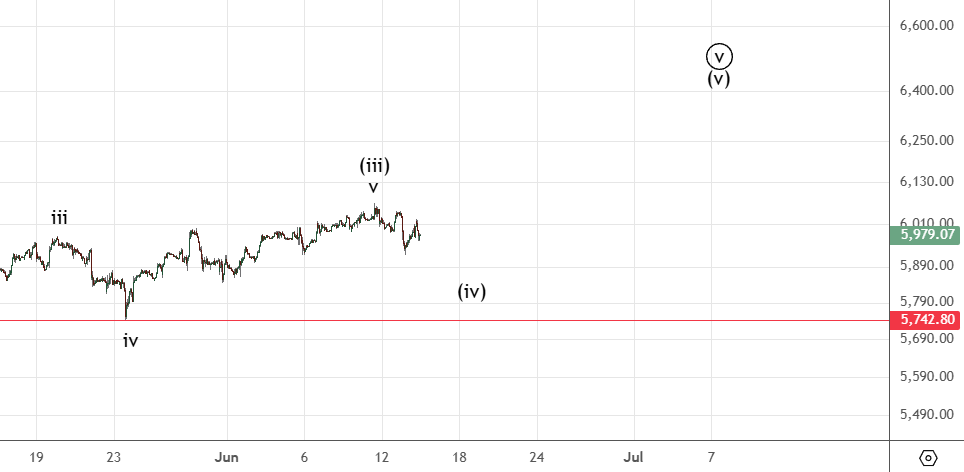Screen dimensions: 964x472
Task: Click date 24 on the time axis
Action: click(x=535, y=455)
